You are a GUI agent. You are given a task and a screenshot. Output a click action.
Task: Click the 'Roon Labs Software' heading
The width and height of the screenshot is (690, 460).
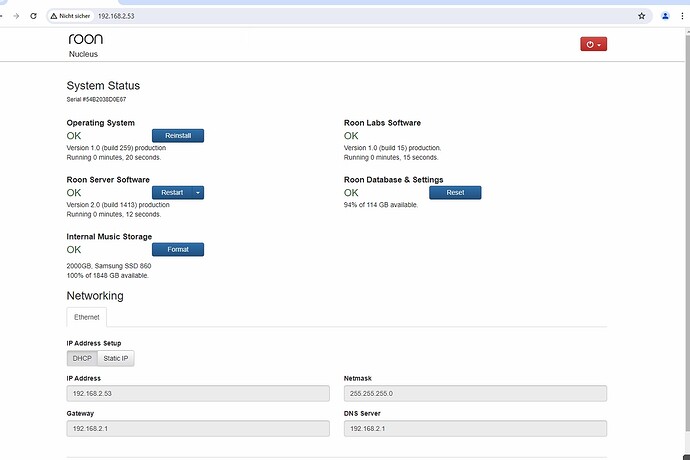(382, 123)
